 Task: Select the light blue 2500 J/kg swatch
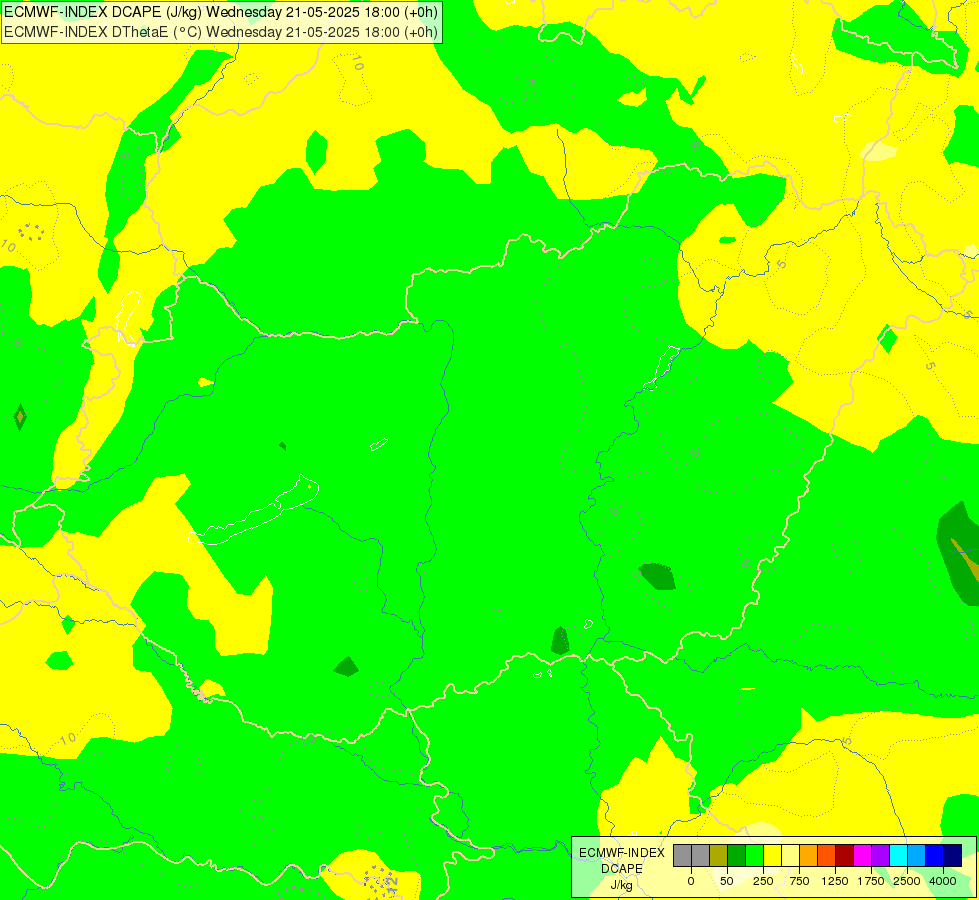[917, 855]
